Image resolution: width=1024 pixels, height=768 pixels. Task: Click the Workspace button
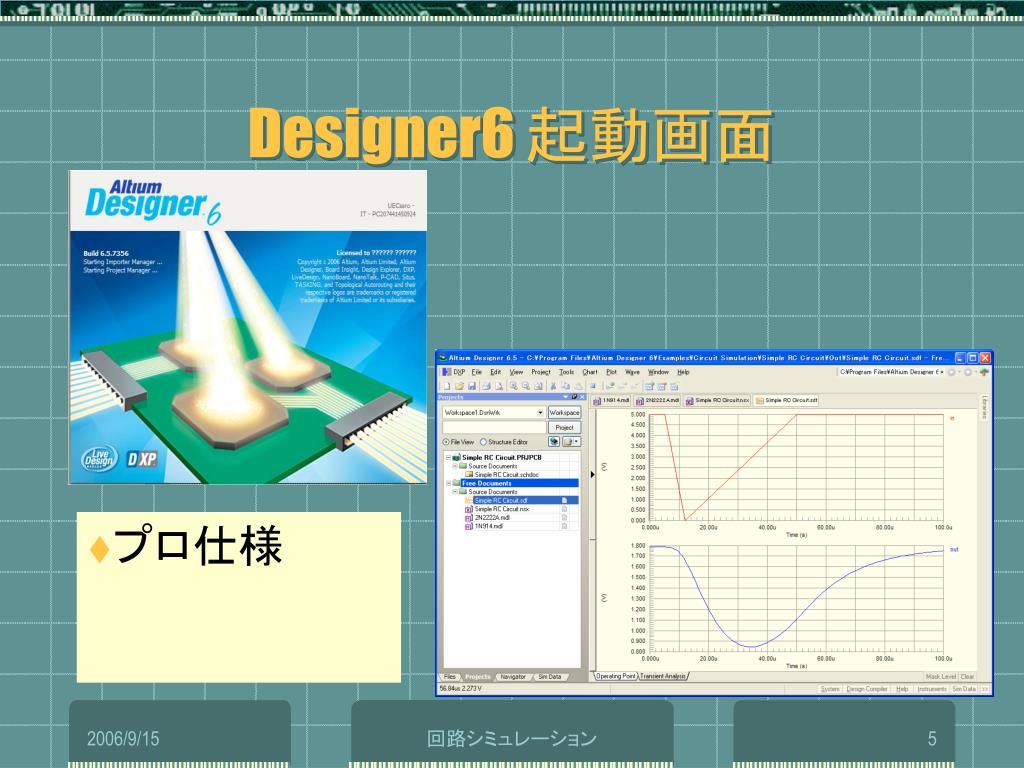tap(564, 413)
